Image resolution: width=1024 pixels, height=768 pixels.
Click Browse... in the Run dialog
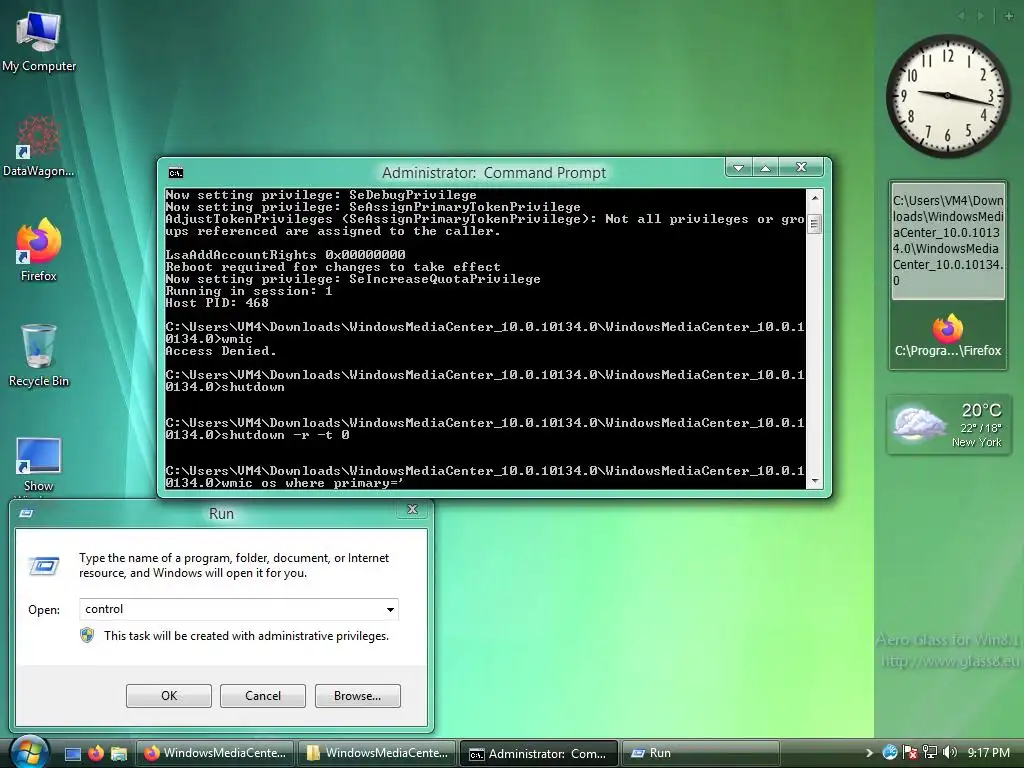tap(357, 696)
